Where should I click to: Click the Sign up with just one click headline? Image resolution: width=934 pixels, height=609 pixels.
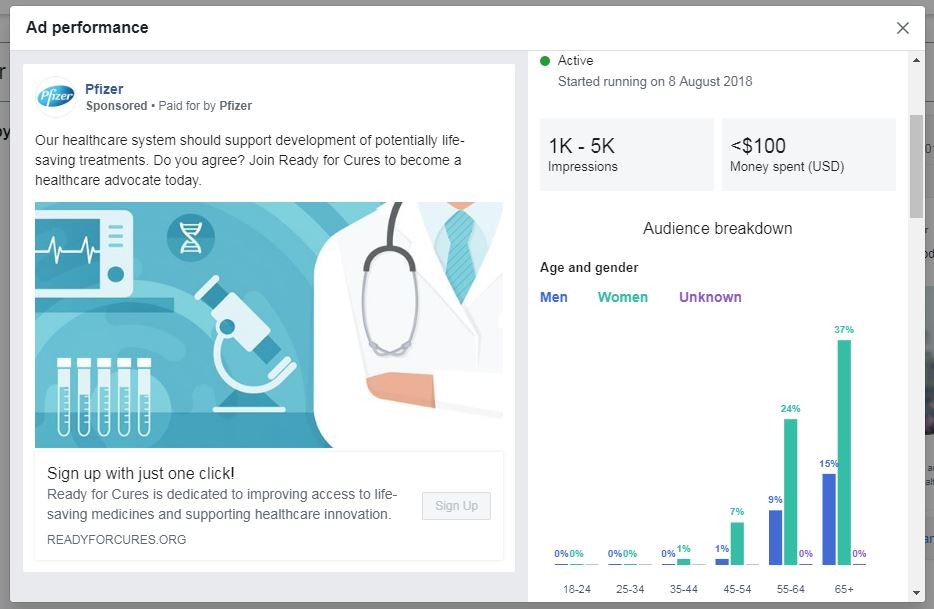[x=141, y=473]
